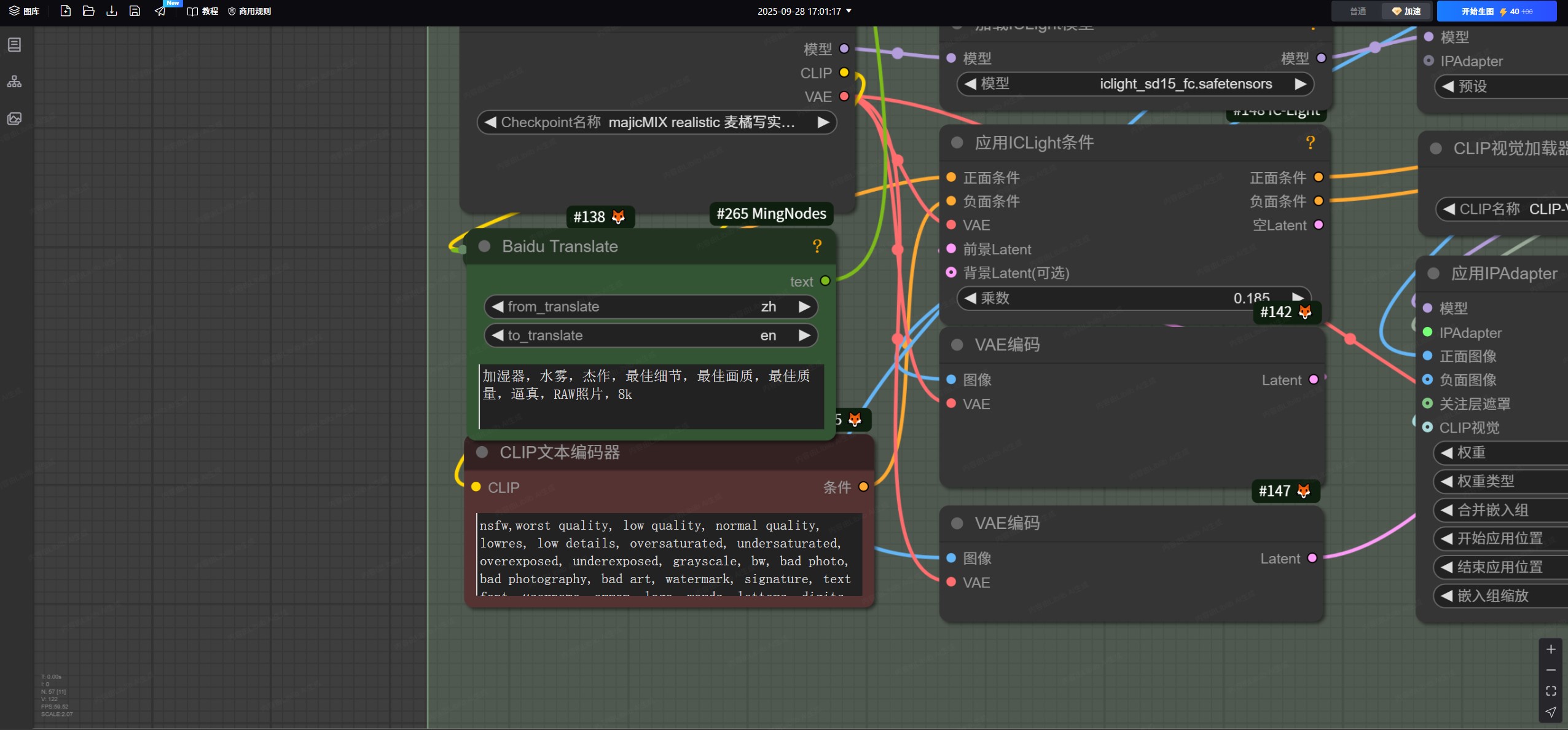Open the 教程 tutorial menu item
The height and width of the screenshot is (730, 1568).
[203, 11]
